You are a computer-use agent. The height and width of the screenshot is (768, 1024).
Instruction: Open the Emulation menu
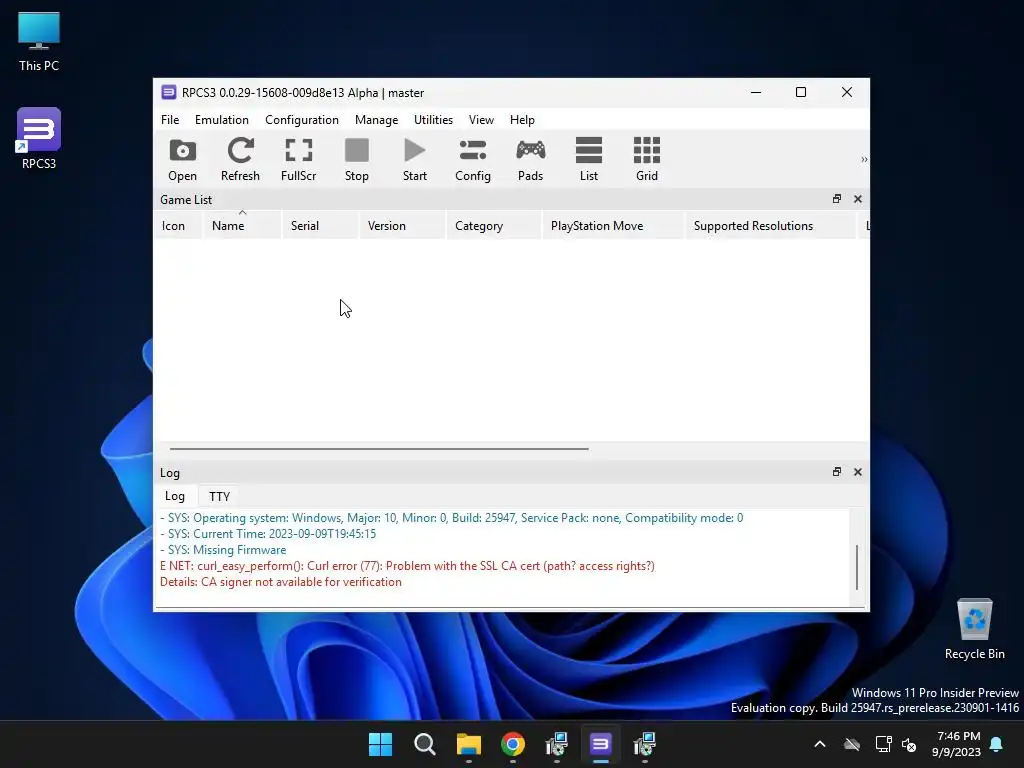(221, 120)
